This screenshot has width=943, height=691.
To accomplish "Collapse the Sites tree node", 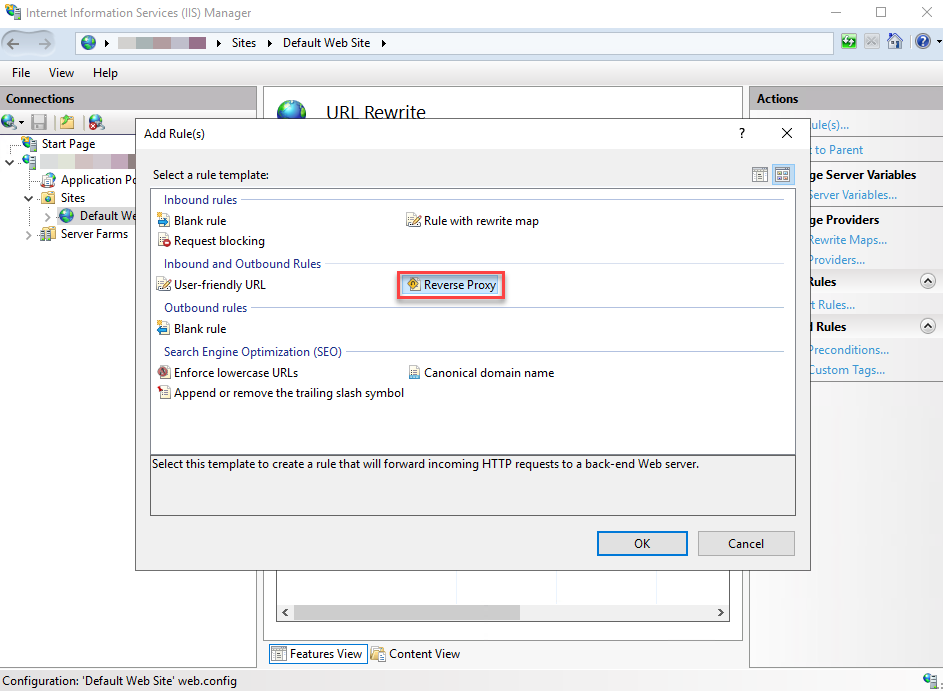I will 29,197.
